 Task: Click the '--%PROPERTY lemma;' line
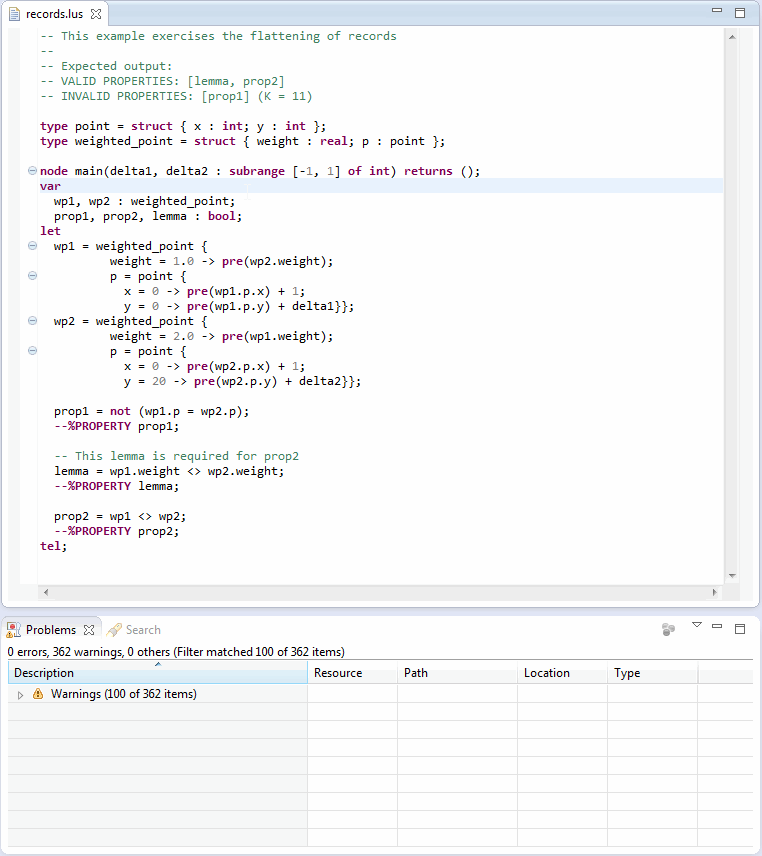pos(116,486)
